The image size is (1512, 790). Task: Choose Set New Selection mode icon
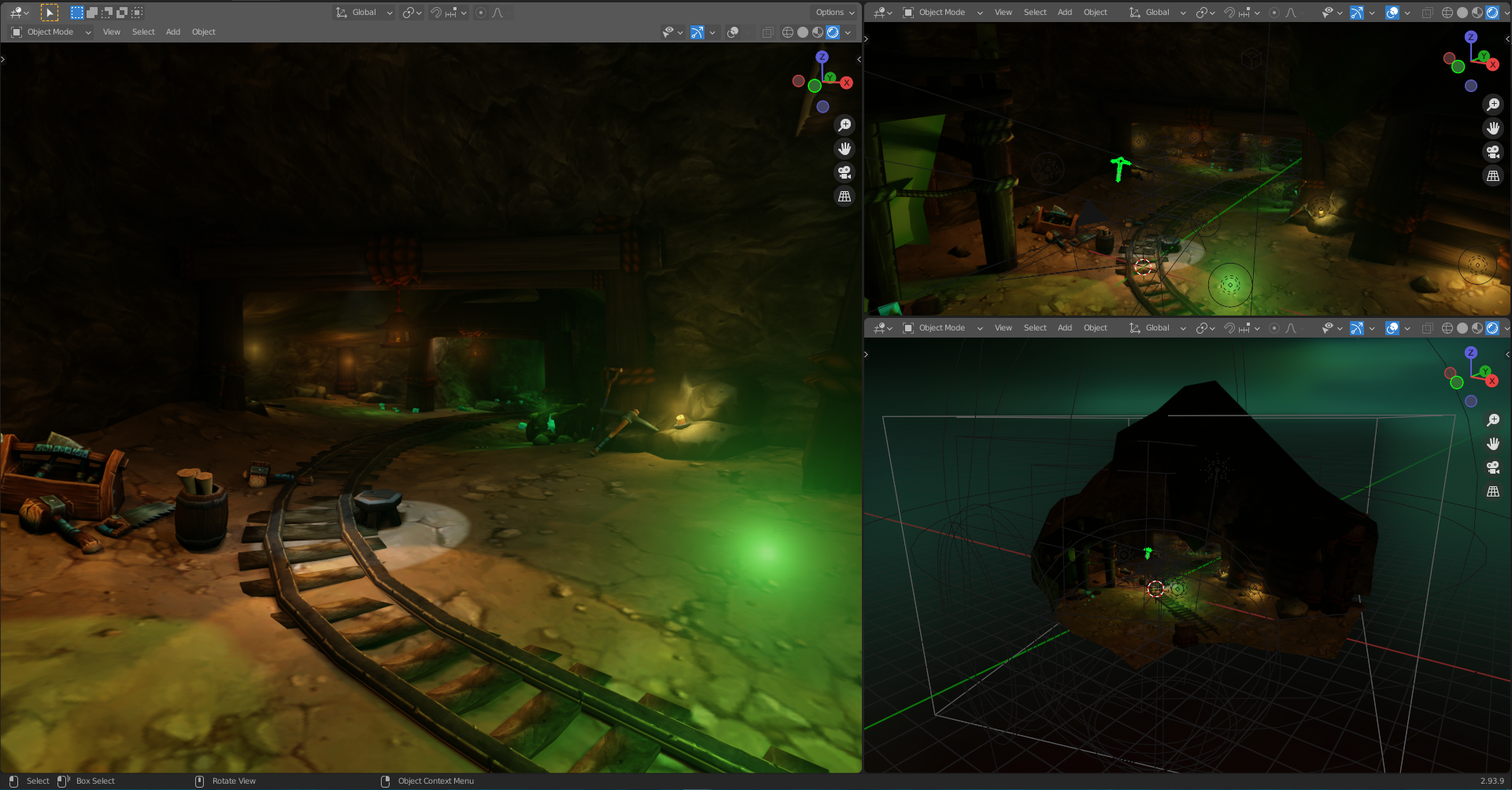coord(76,13)
